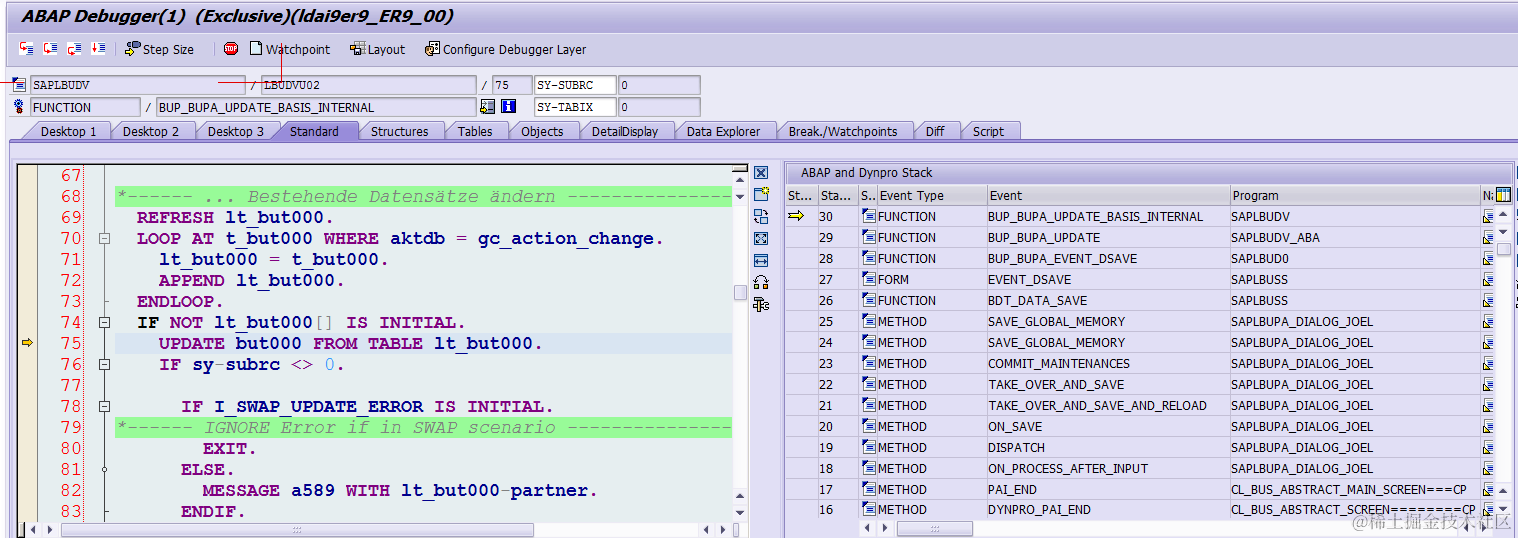Image resolution: width=1518 pixels, height=538 pixels.
Task: Click the Maximize Horizontally tool icon
Action: [x=761, y=261]
